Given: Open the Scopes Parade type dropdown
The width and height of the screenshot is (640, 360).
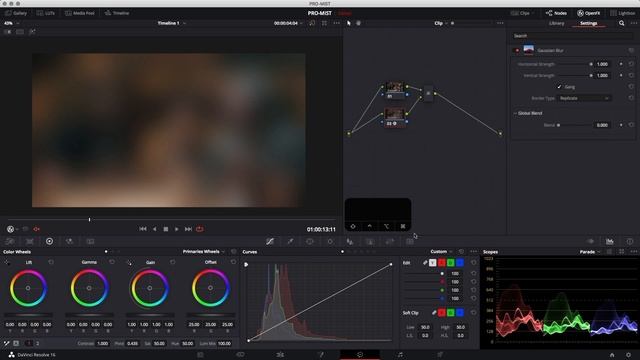Looking at the screenshot, I should tap(590, 252).
